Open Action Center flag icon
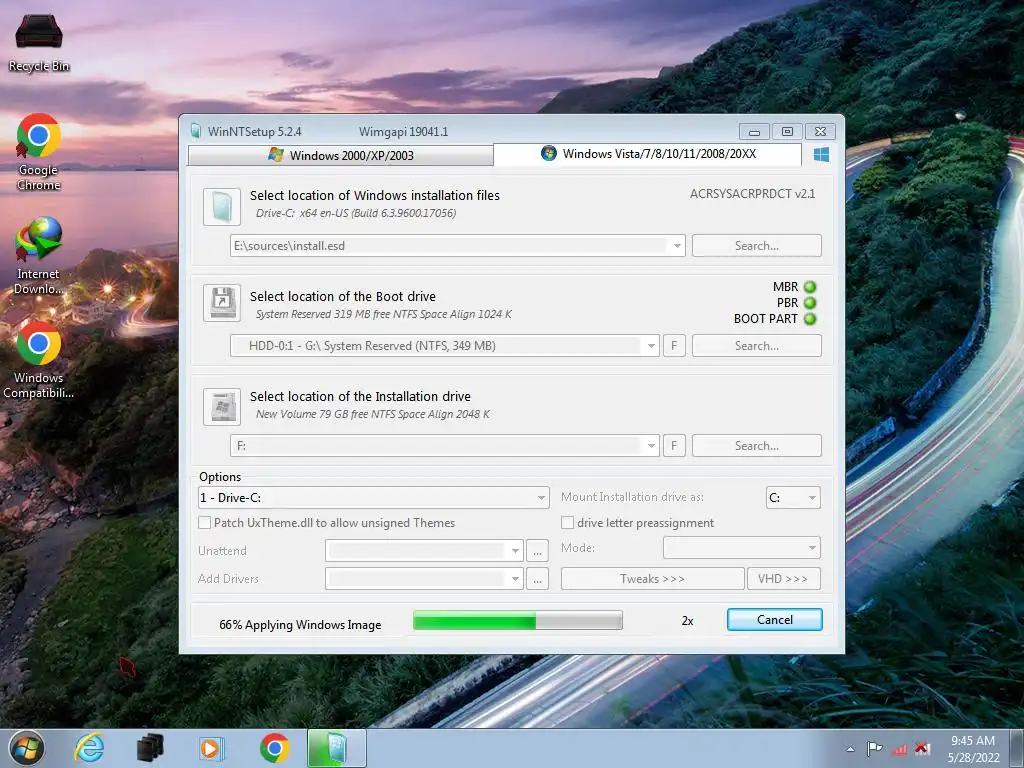The height and width of the screenshot is (768, 1024). point(874,748)
